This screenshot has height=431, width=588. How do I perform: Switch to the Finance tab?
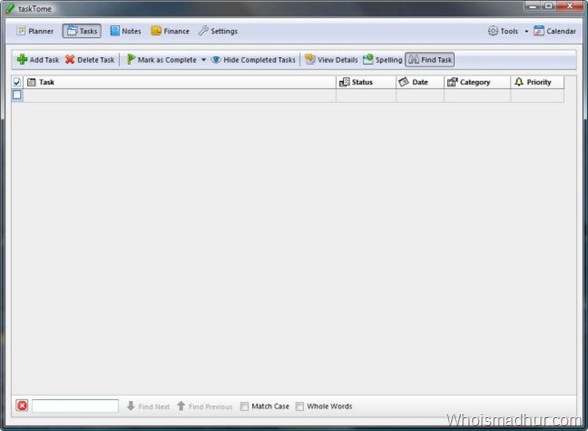pos(170,31)
